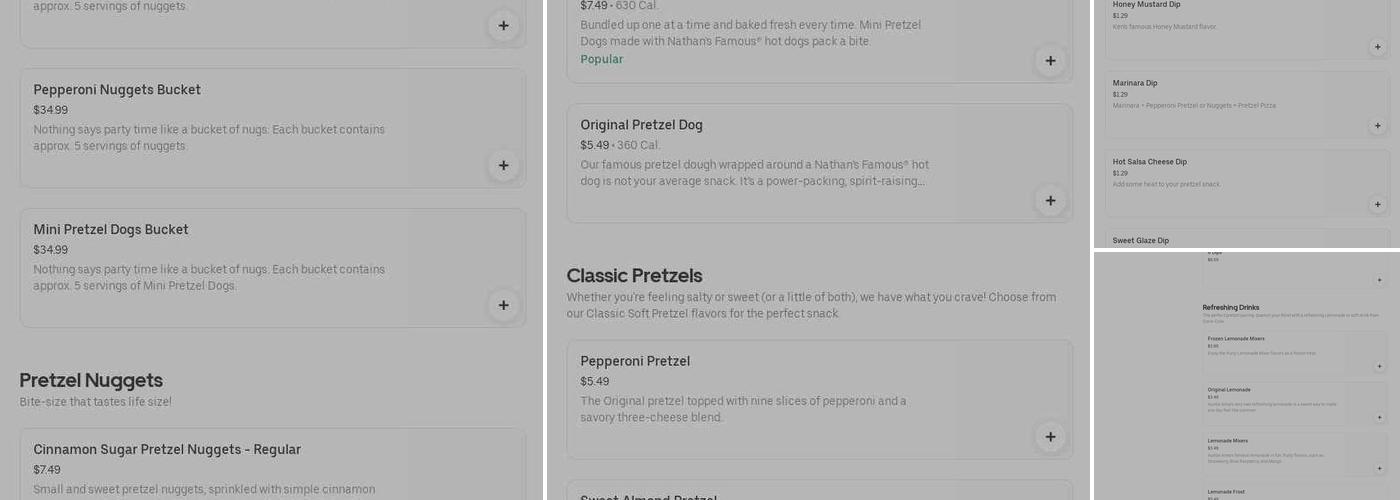Add Frozen Lemonade Mixers to order
The image size is (1400, 500).
point(1379,366)
